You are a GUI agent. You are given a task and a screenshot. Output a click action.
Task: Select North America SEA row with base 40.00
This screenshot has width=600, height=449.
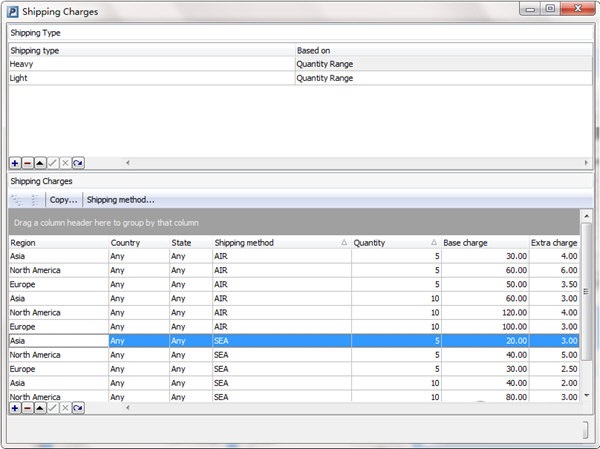click(x=294, y=355)
